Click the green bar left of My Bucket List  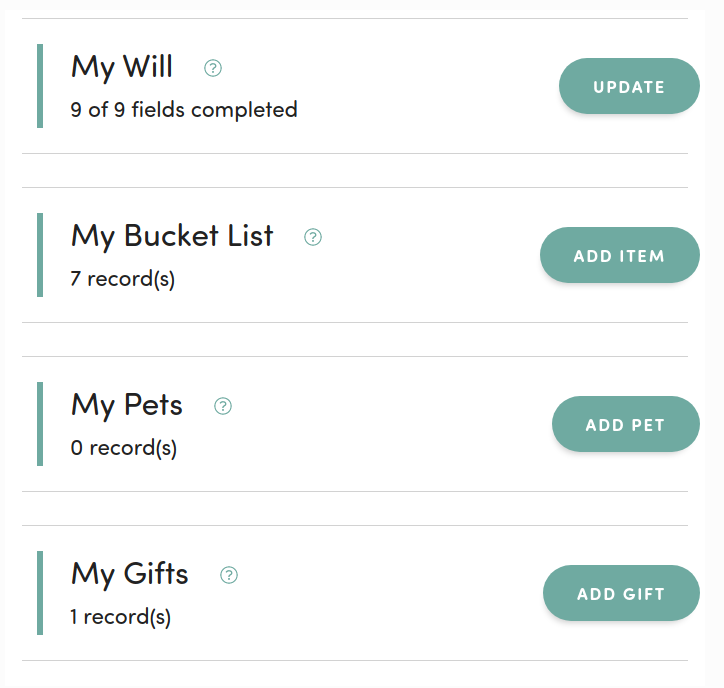coord(40,255)
